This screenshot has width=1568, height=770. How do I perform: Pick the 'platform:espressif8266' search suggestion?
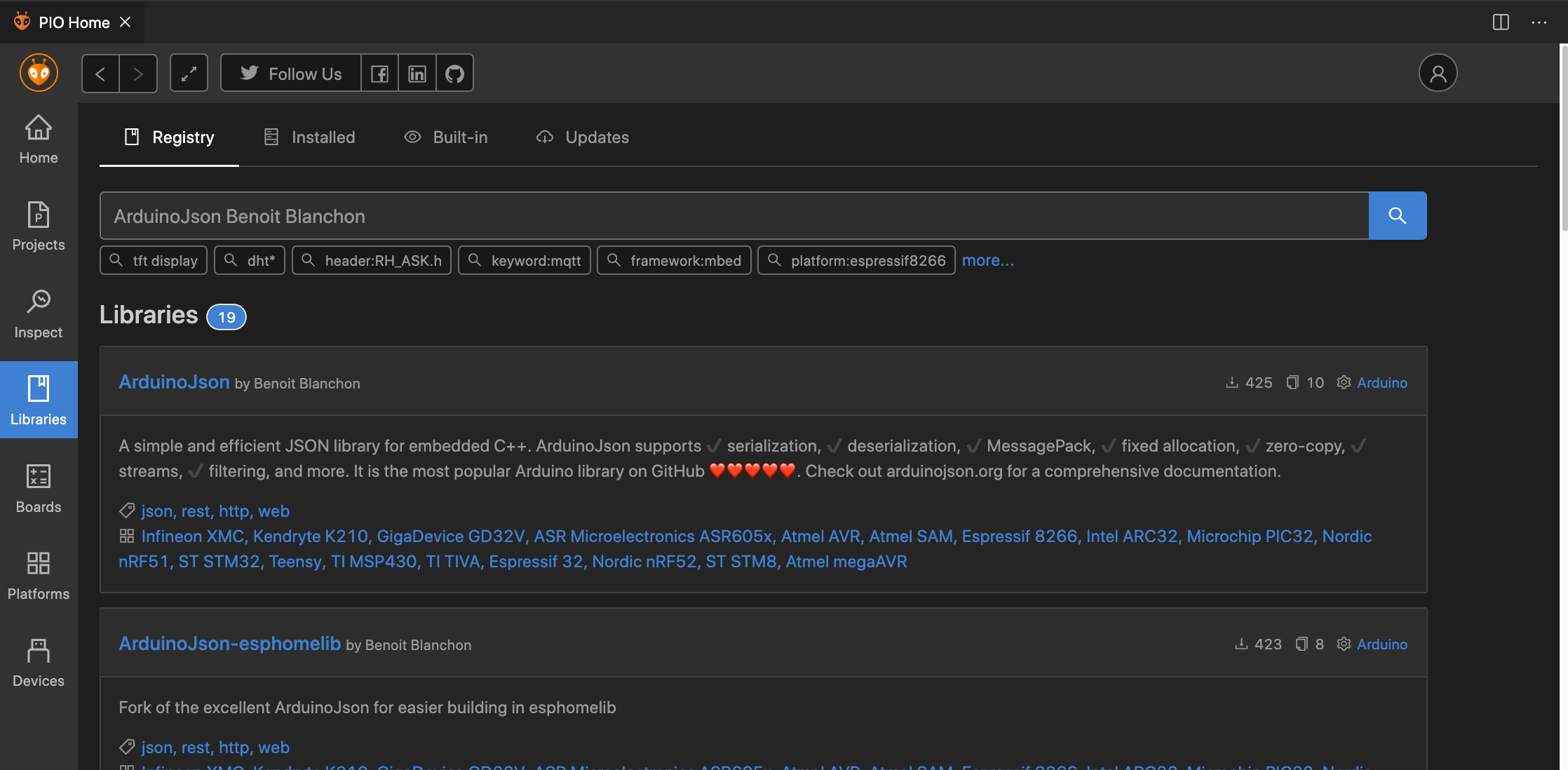856,260
